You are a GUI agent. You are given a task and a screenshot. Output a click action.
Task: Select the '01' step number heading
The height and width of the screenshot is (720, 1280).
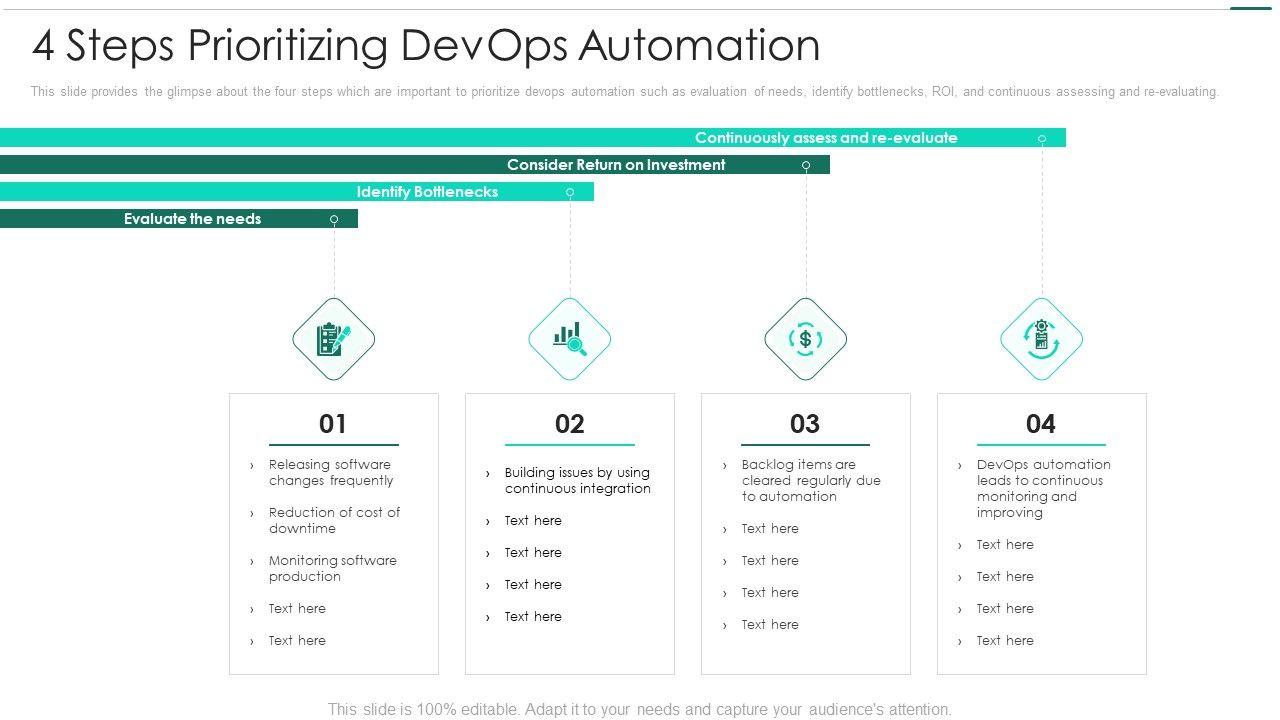point(333,424)
